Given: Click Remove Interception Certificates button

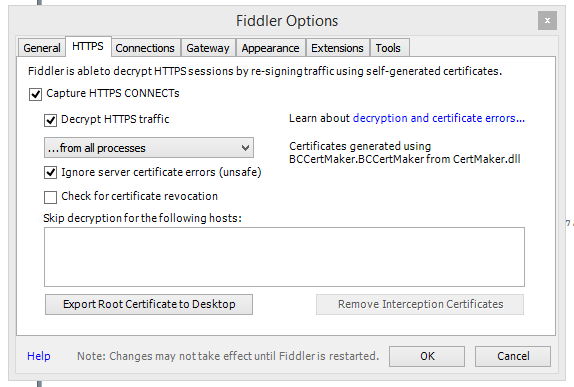Looking at the screenshot, I should pos(420,304).
